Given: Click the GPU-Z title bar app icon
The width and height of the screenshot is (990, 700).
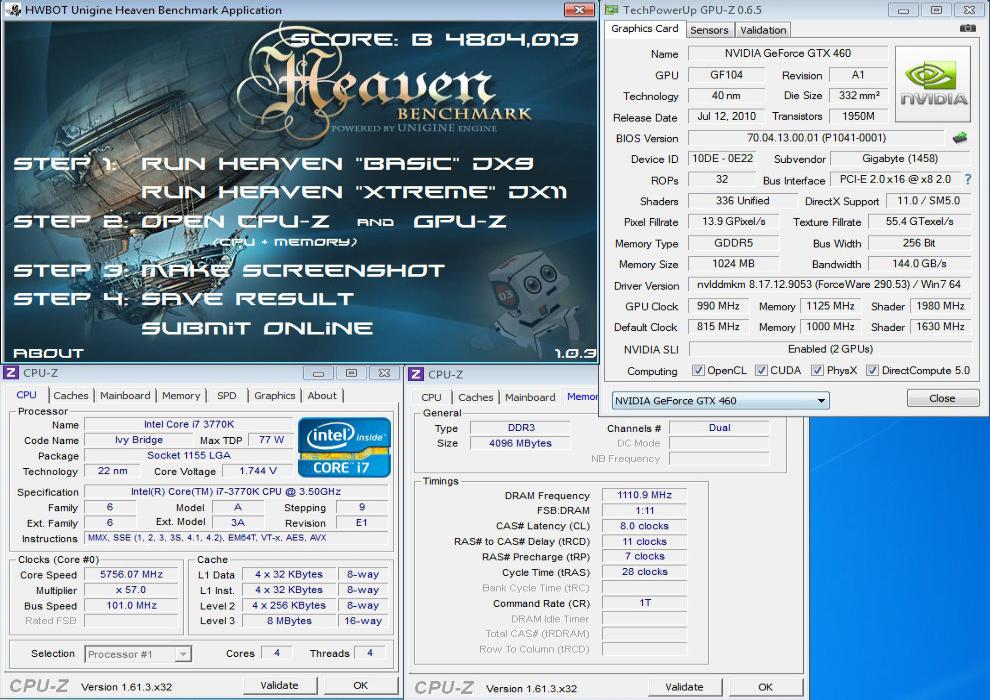Looking at the screenshot, I should point(612,9).
